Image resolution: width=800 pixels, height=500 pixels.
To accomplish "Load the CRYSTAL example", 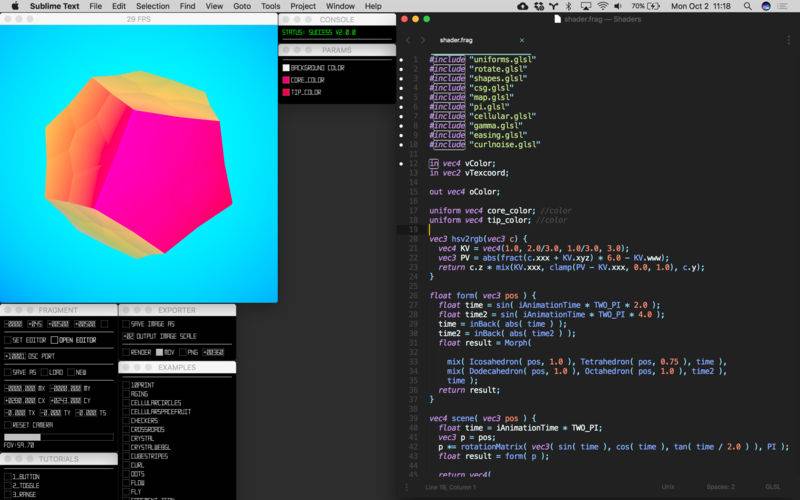I will pyautogui.click(x=139, y=439).
